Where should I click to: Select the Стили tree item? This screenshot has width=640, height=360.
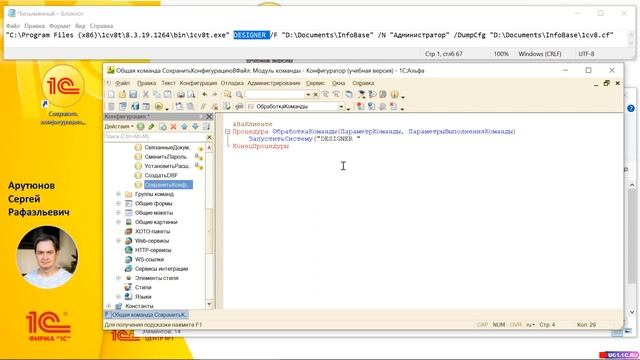coord(142,287)
